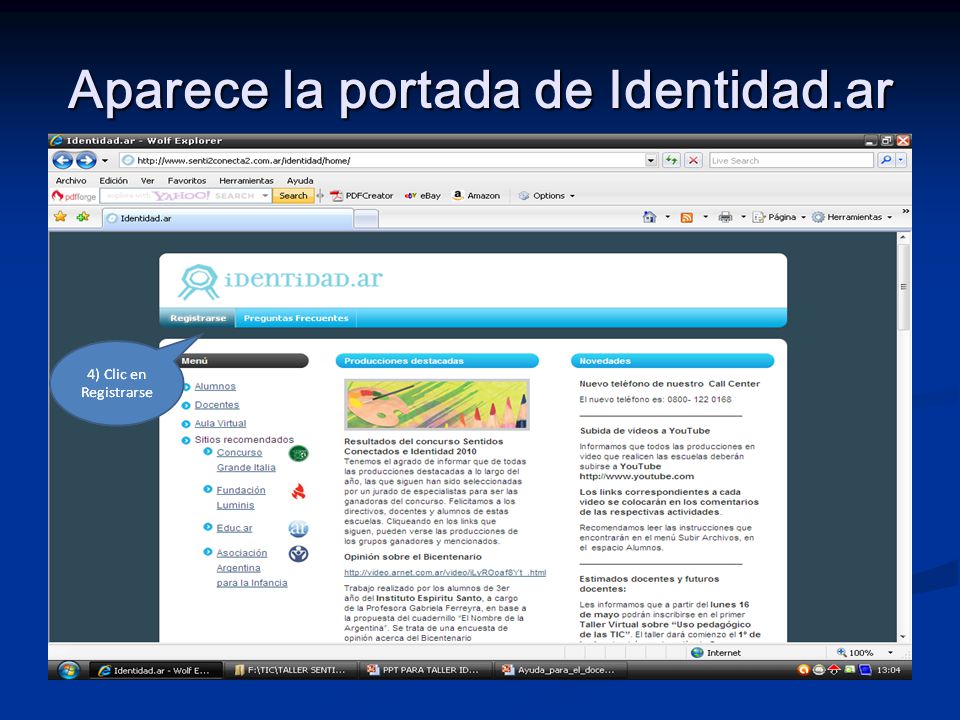Click the pdfforge toolbar logo
960x720 pixels.
[x=74, y=196]
